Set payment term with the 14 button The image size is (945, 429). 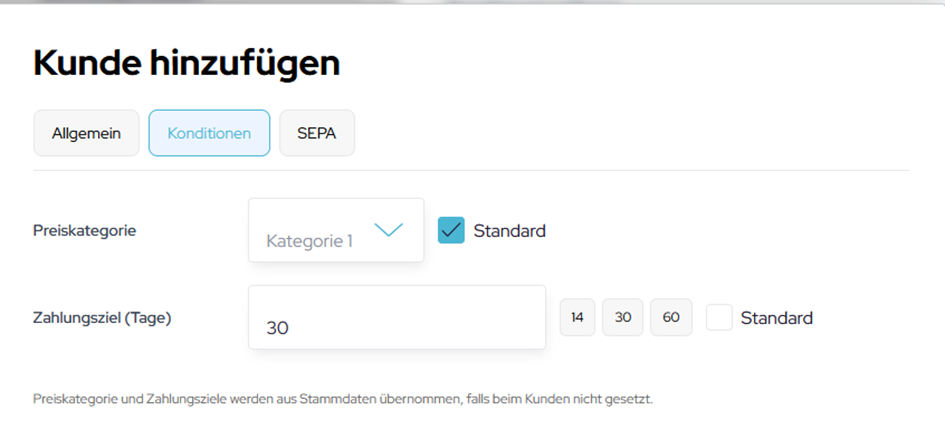point(577,317)
